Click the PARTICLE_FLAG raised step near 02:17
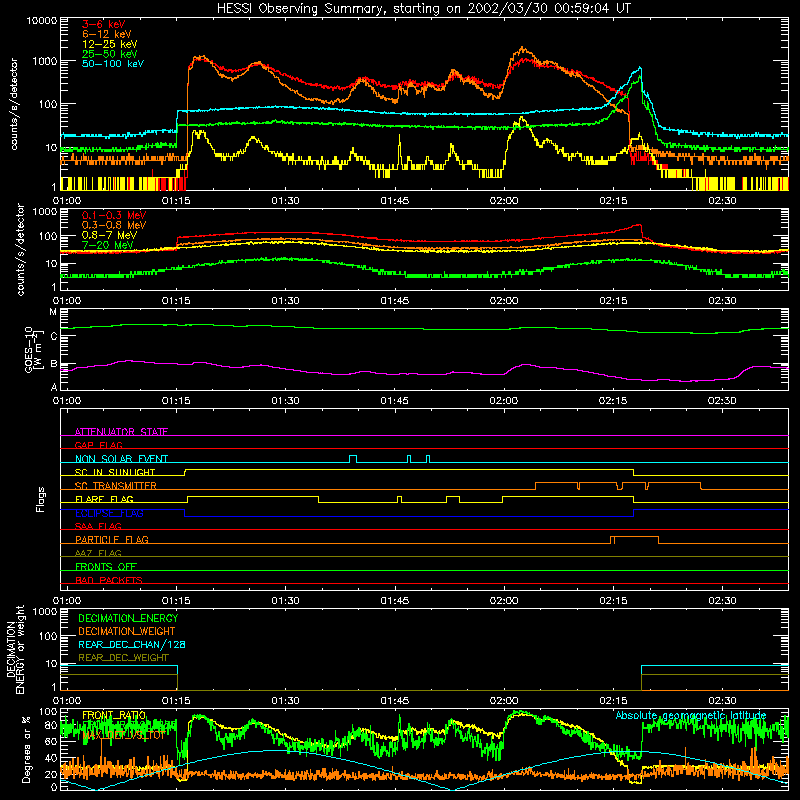The image size is (800, 800). click(x=634, y=540)
